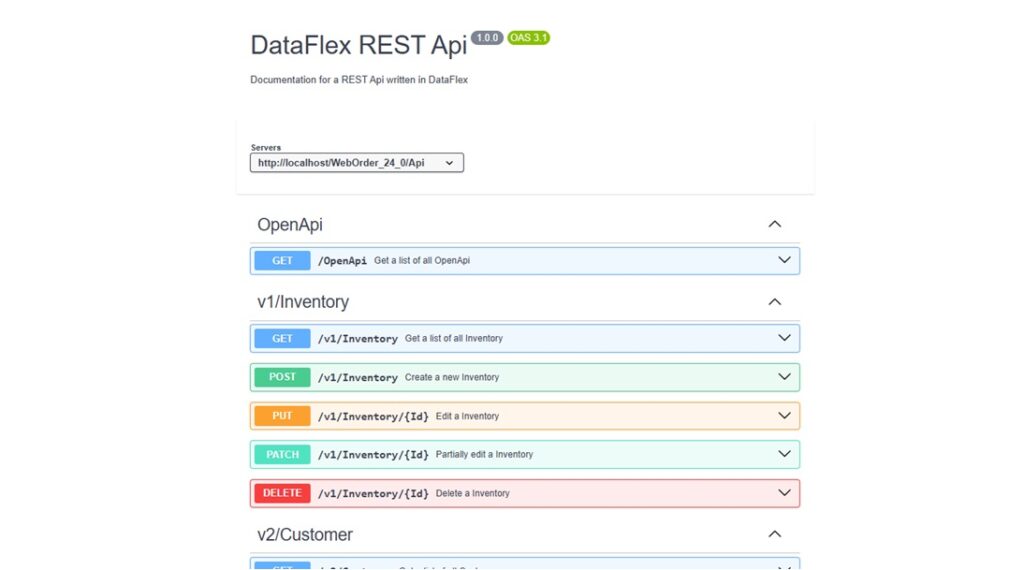The width and height of the screenshot is (1024, 570).
Task: Expand the GET /v1/Inventory row arrow
Action: coord(784,338)
